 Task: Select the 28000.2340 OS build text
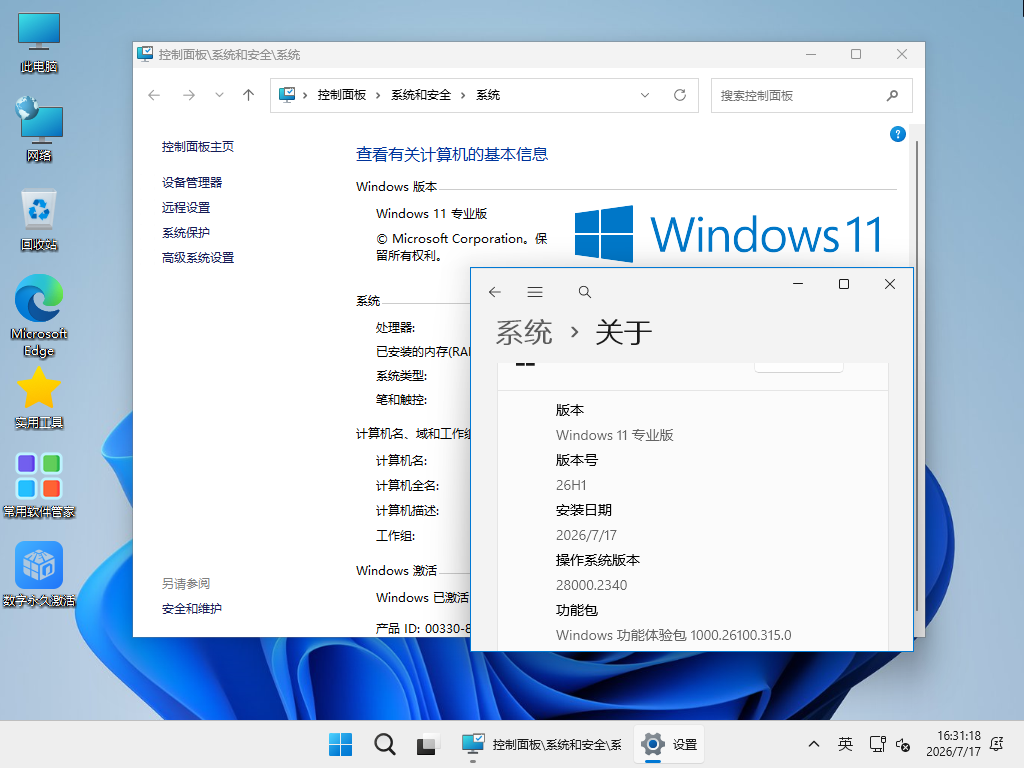591,585
